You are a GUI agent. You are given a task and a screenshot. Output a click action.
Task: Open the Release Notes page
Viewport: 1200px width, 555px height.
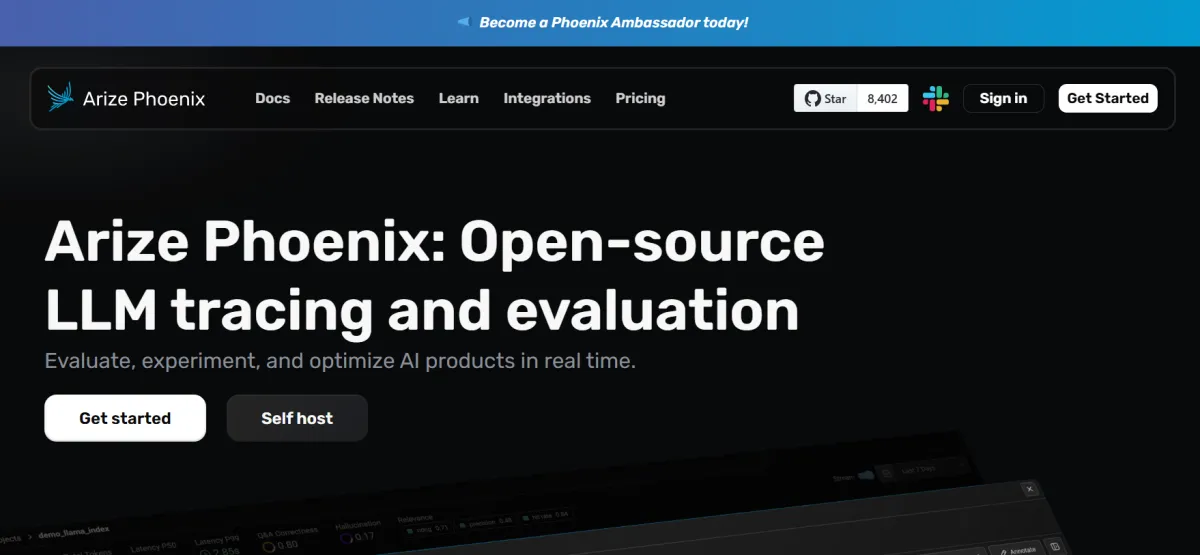[x=364, y=98]
